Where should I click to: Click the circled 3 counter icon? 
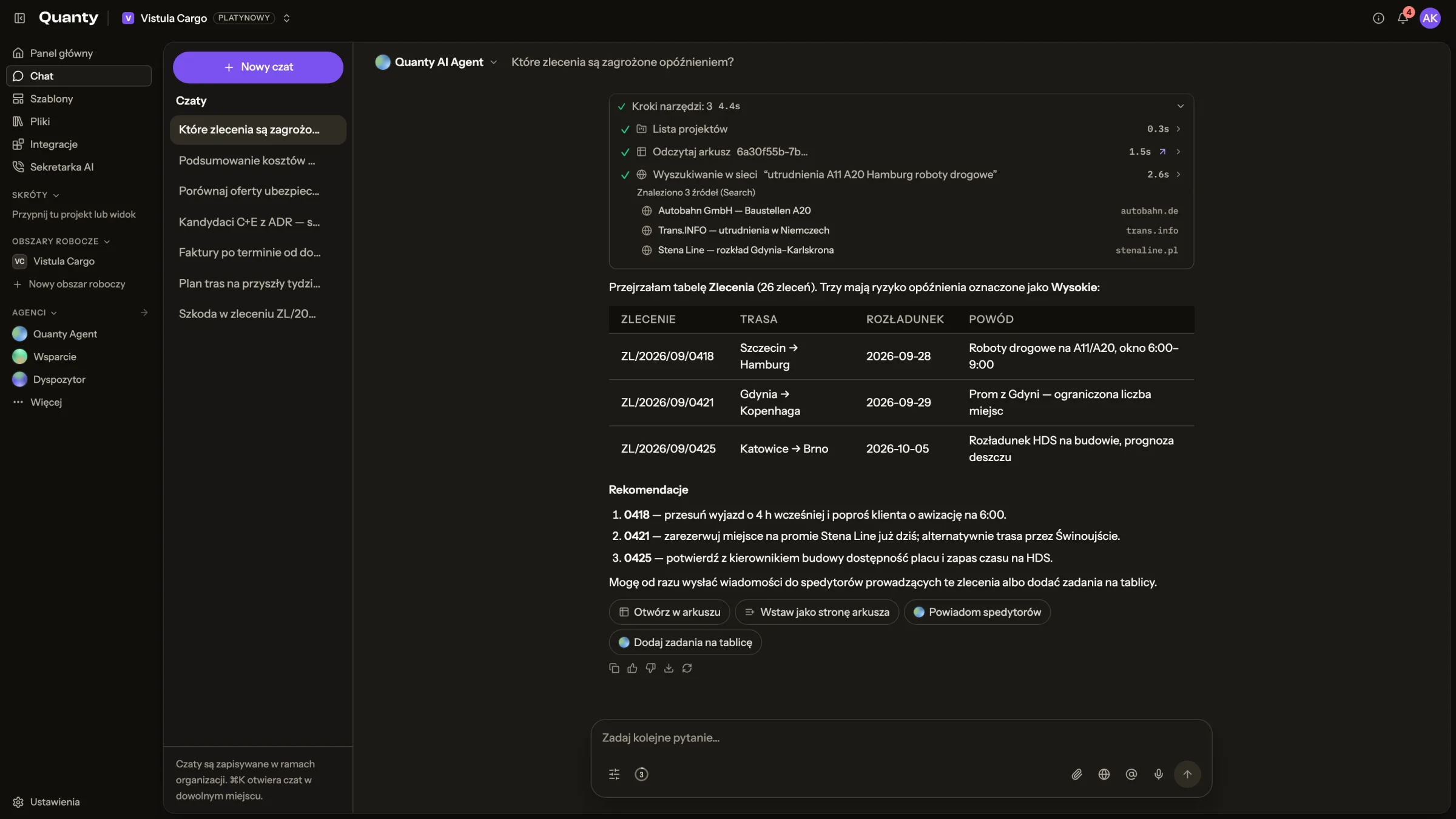coord(641,774)
